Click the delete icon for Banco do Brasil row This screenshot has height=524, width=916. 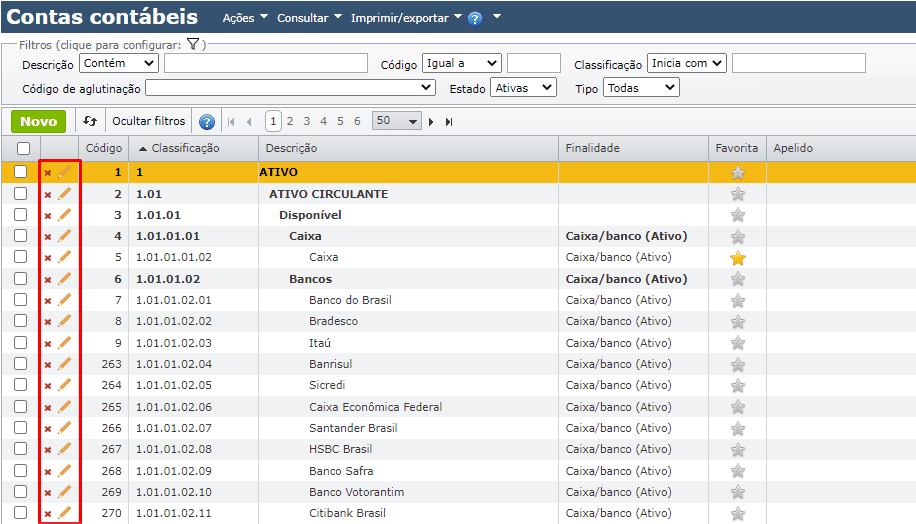coord(47,300)
